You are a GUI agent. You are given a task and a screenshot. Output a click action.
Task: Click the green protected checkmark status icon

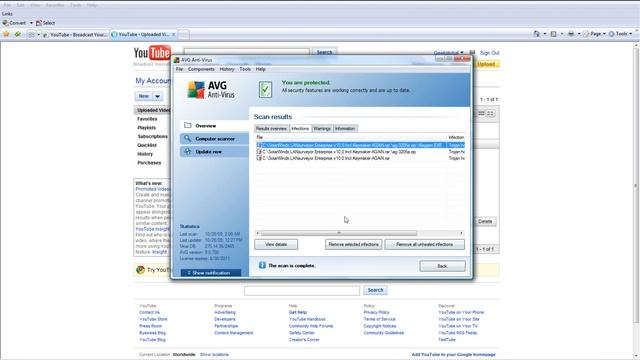265,89
